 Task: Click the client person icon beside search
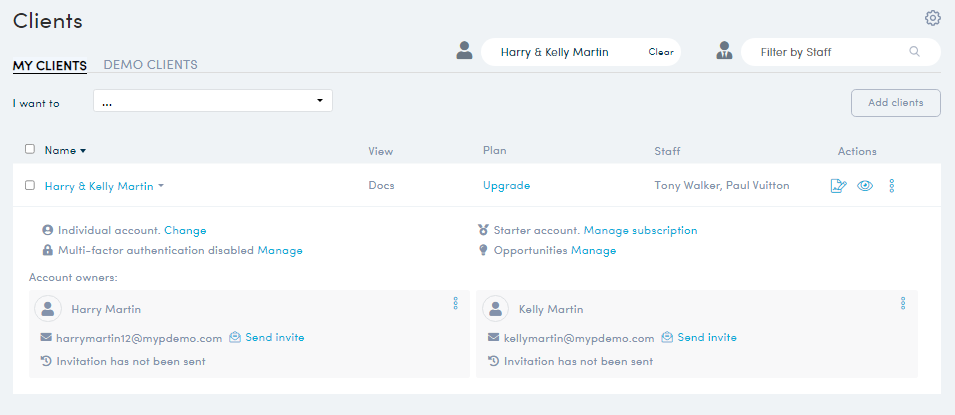click(464, 51)
